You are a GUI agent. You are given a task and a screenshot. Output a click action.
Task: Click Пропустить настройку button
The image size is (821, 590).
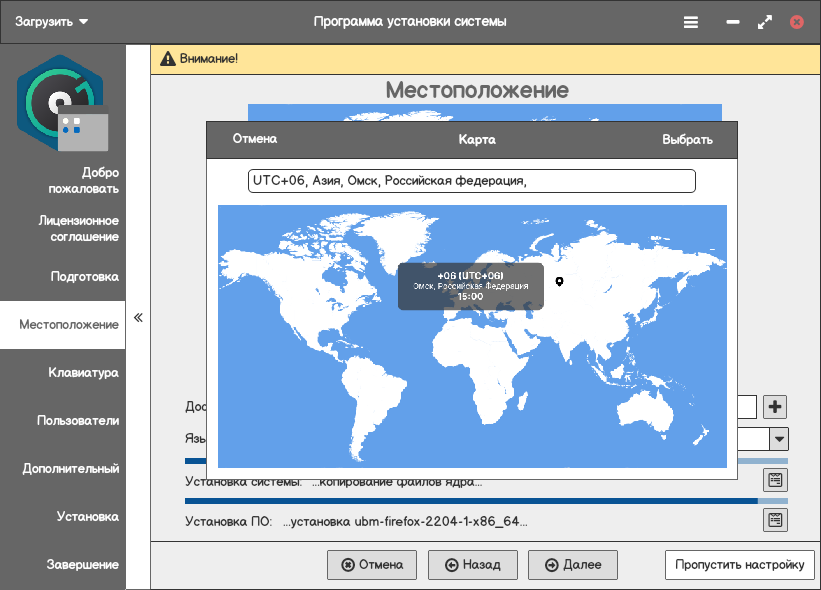(x=738, y=565)
